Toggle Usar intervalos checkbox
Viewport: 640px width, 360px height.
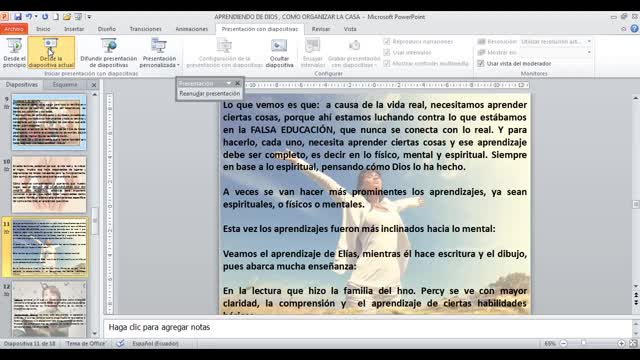387,52
